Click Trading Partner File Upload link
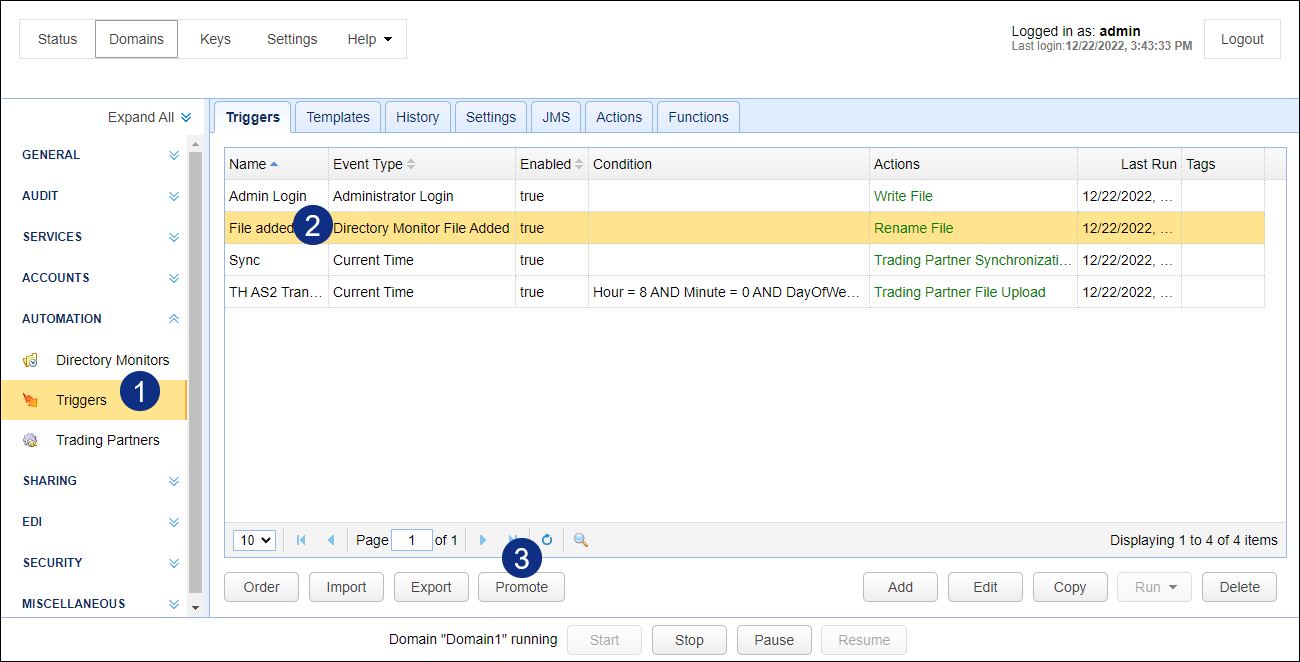This screenshot has height=662, width=1300. (x=960, y=292)
